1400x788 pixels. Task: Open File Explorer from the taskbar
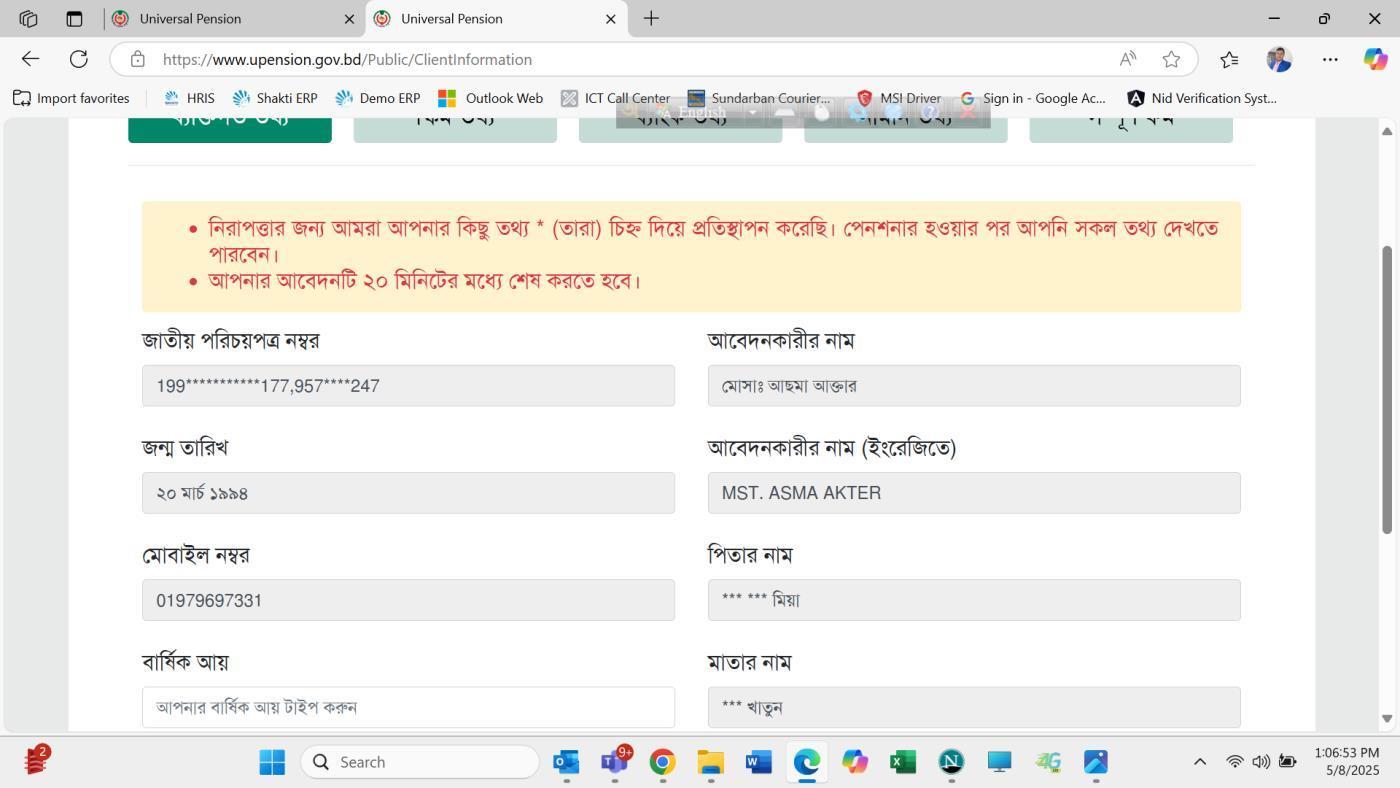(710, 762)
